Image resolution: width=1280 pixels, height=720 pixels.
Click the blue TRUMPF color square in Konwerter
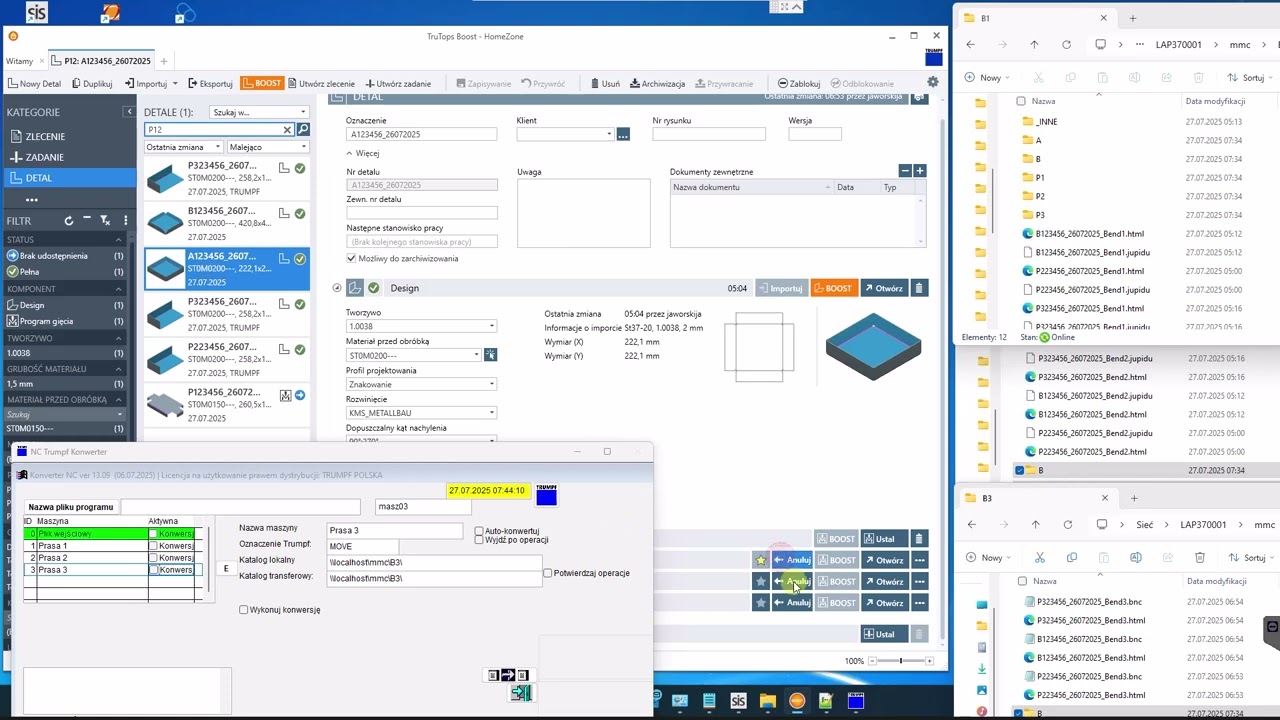pyautogui.click(x=546, y=495)
